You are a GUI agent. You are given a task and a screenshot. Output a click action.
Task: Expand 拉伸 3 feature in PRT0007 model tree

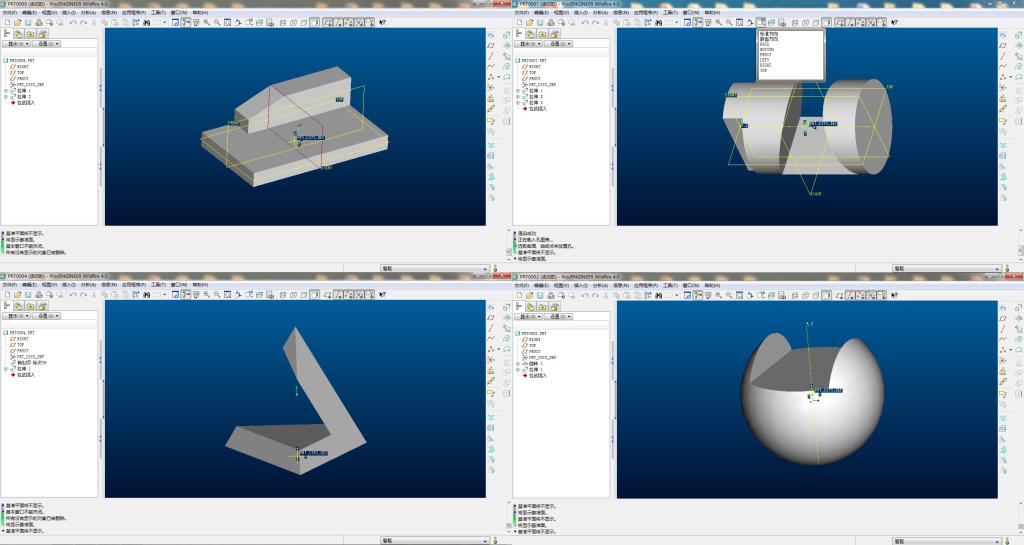click(x=518, y=102)
